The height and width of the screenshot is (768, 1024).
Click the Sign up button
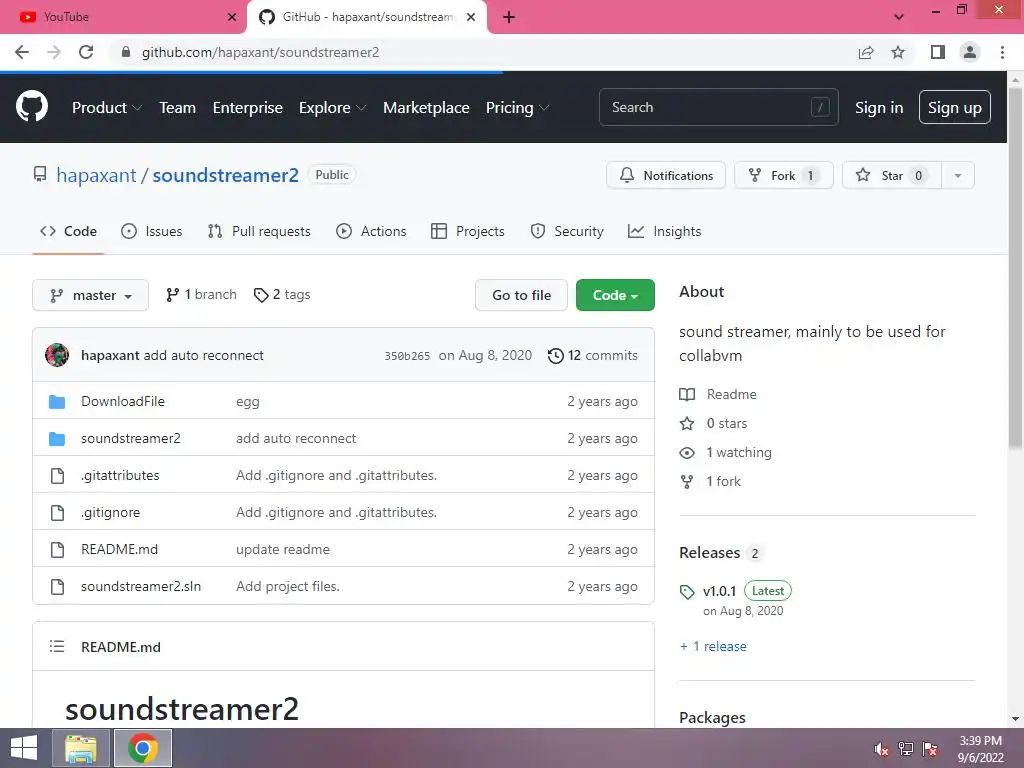coord(954,108)
